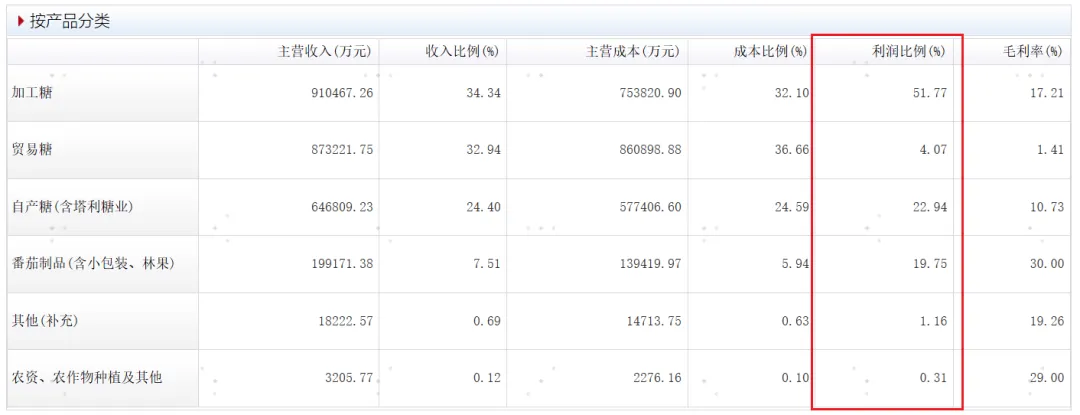Click the 毛利率(%) column header
The image size is (1080, 415).
(1032, 52)
